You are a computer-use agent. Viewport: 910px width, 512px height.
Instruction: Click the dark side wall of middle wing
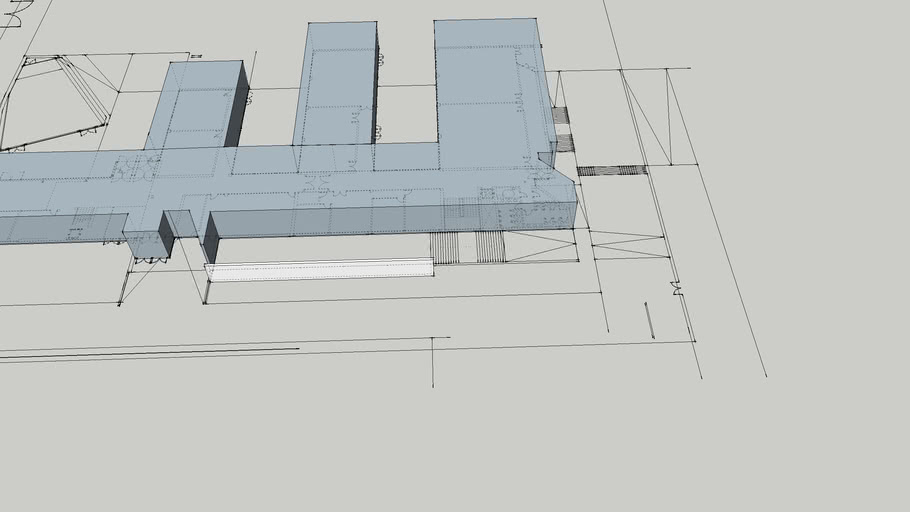[x=377, y=90]
